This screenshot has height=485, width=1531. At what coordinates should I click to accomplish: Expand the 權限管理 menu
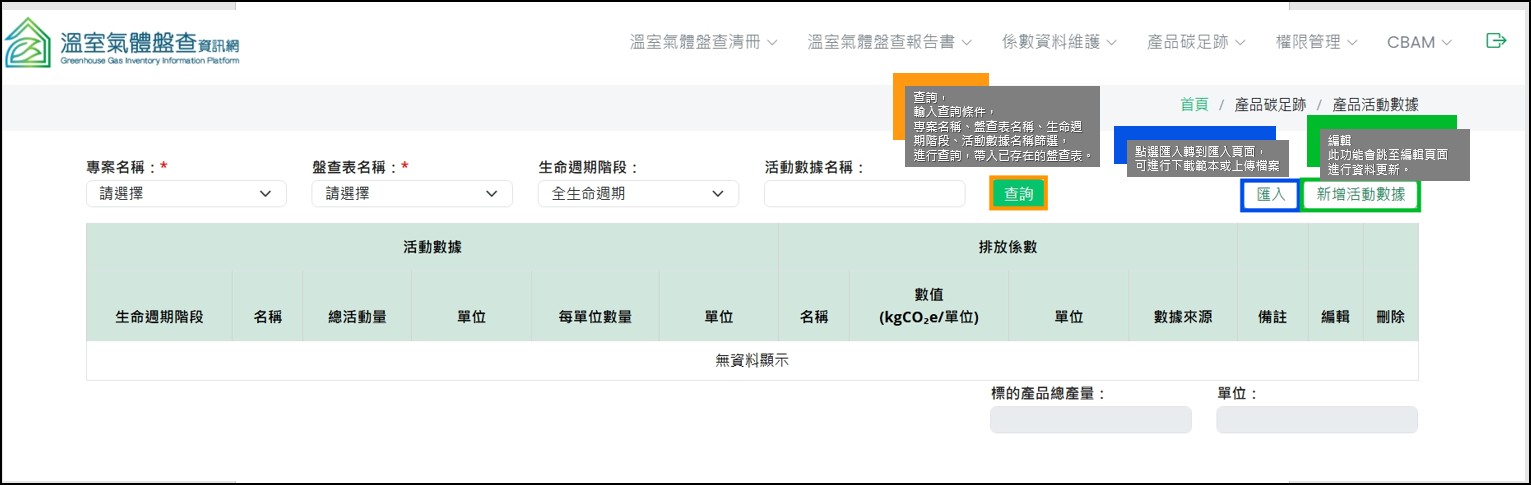1316,42
